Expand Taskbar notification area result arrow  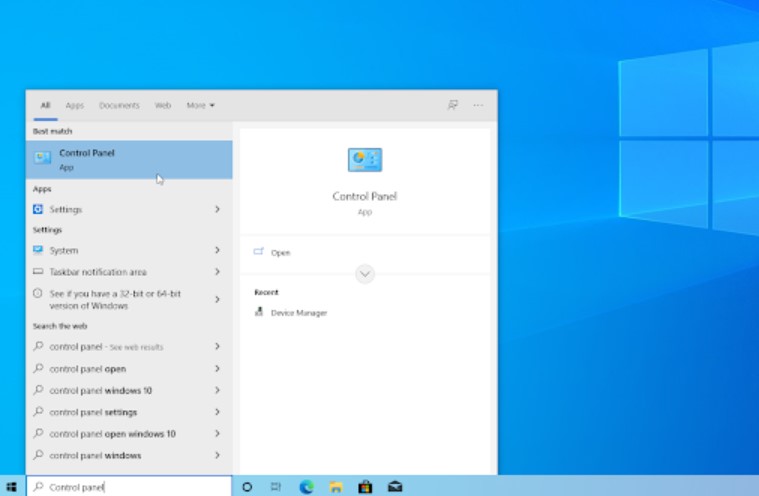point(217,271)
